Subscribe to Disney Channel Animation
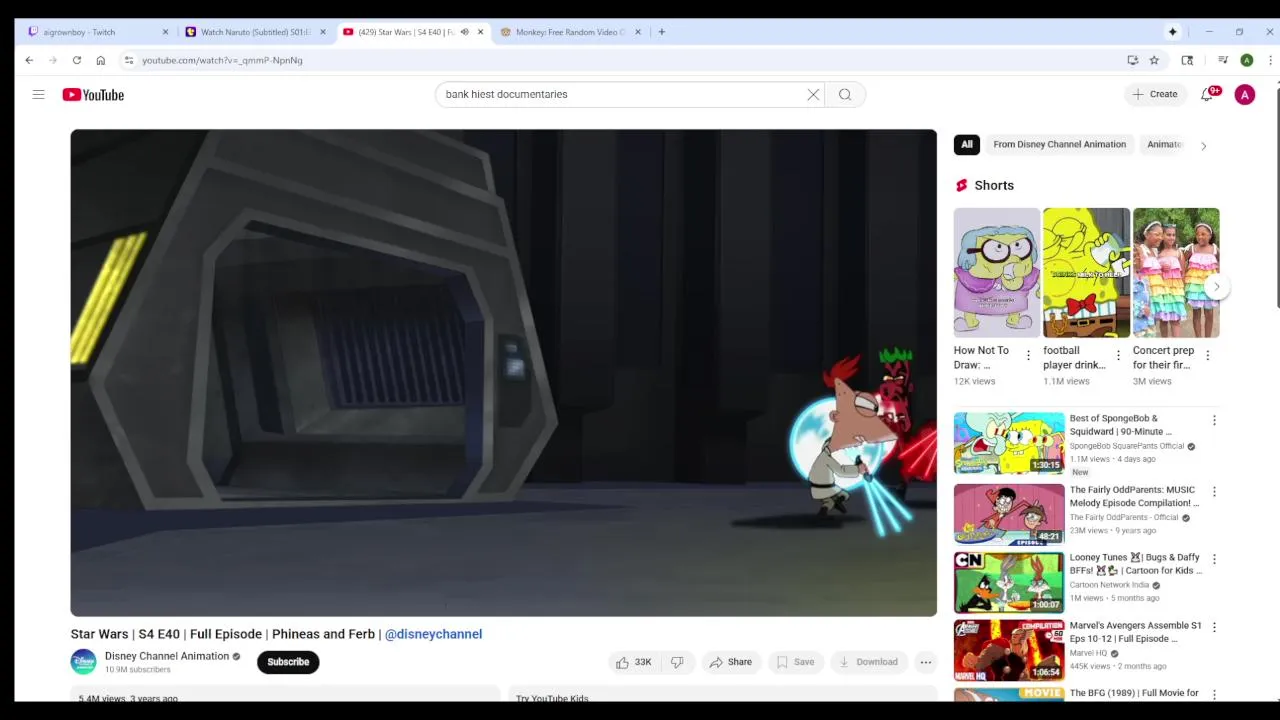Viewport: 1280px width, 720px height. [288, 662]
